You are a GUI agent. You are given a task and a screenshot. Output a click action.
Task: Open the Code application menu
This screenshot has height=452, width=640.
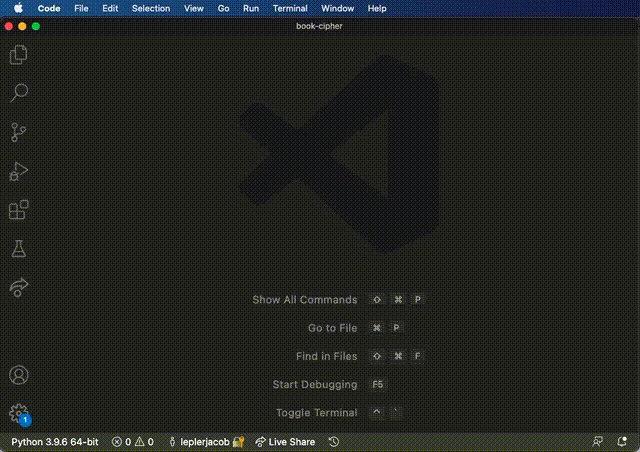coord(49,9)
